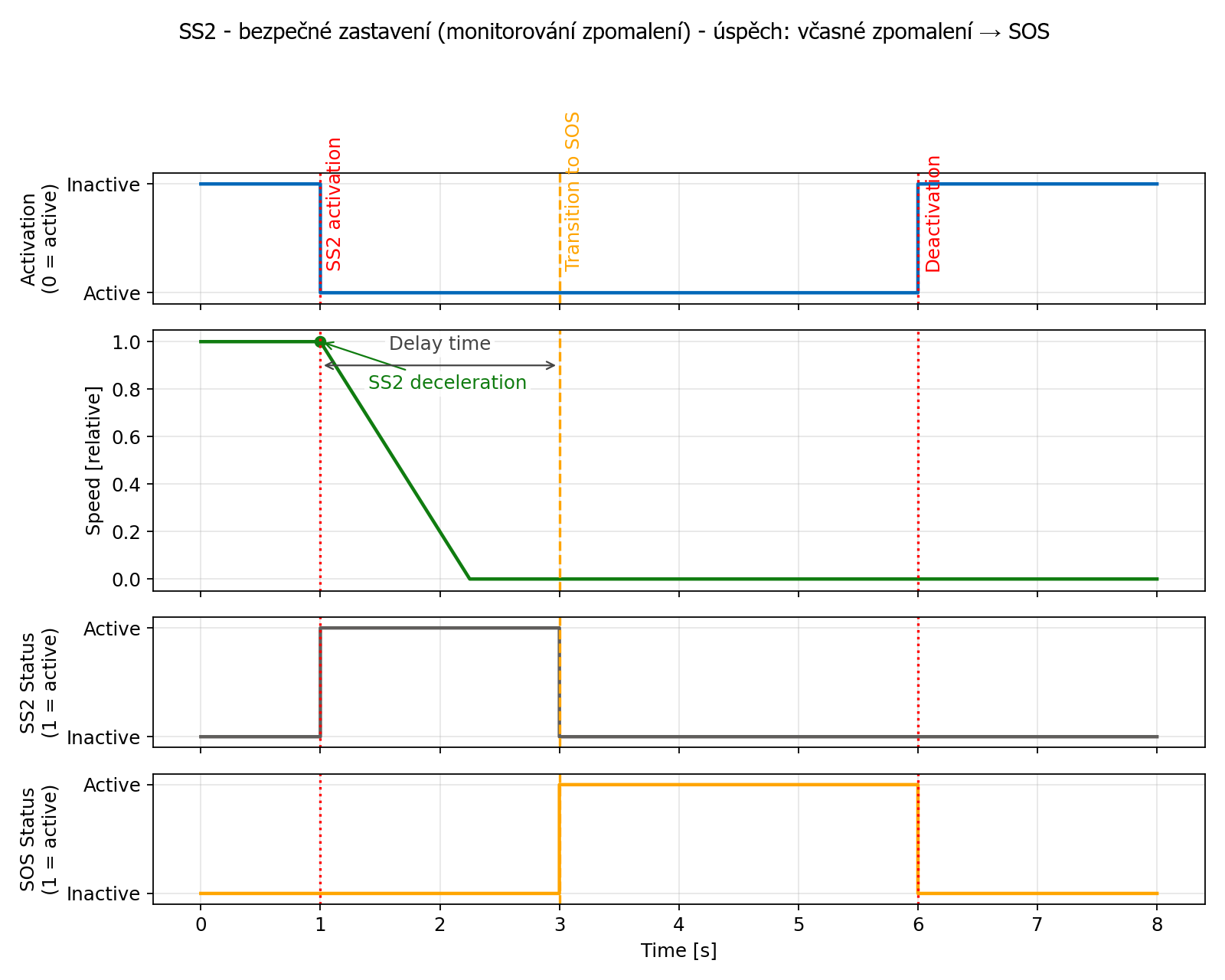Select the red "SS2 activation" vertical label

[334, 204]
